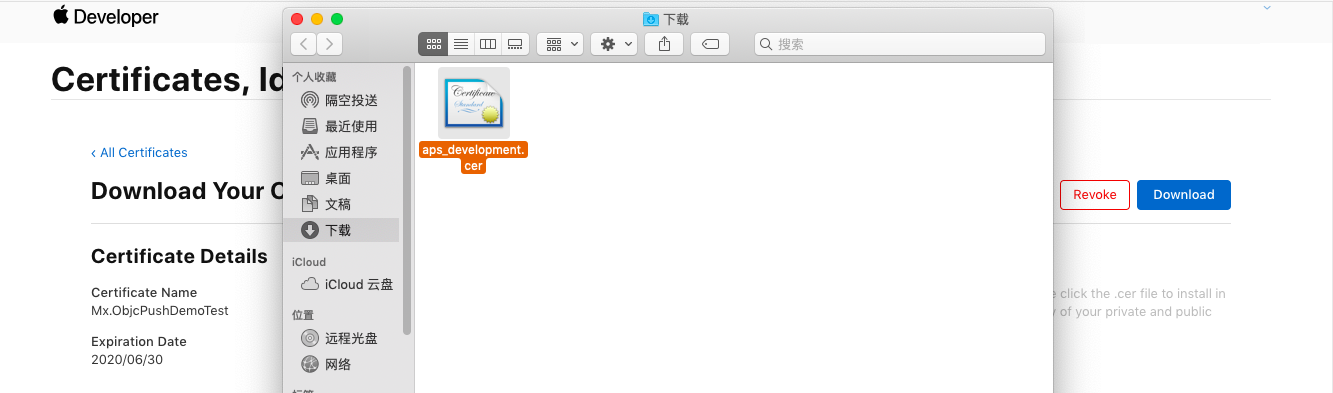Screen dimensions: 1333x393
Task: Select the aps_development.cer file thumbnail
Action: coord(474,103)
